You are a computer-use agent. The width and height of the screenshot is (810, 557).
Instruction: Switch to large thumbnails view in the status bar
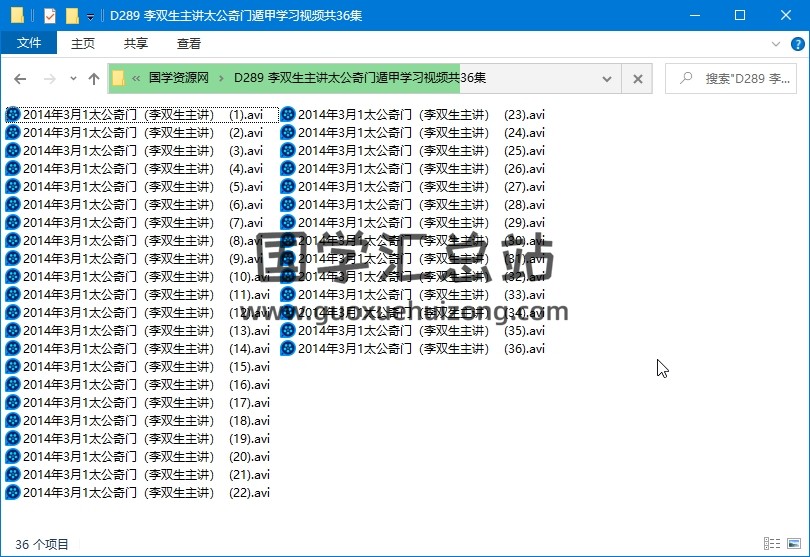tap(794, 544)
